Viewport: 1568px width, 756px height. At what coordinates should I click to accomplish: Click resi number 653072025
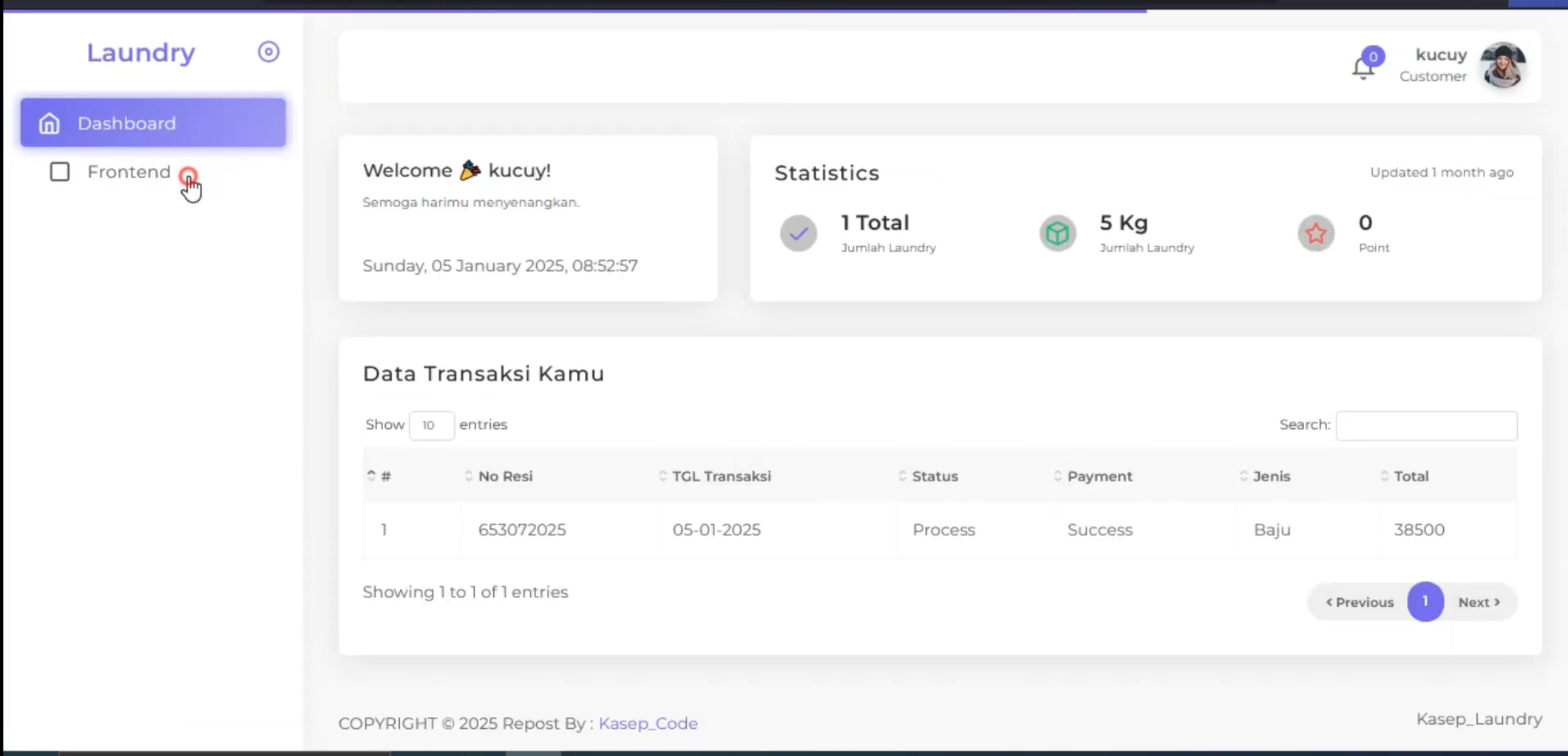pos(522,529)
